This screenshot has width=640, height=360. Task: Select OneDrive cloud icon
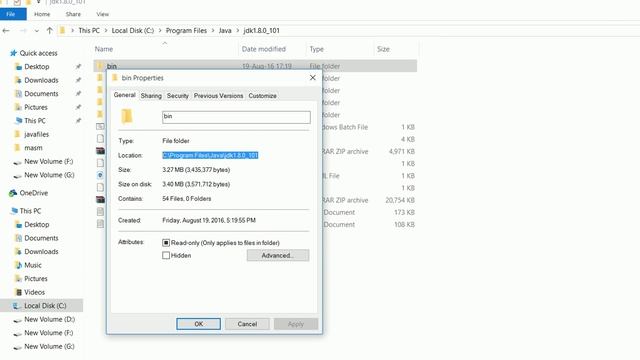tap(13, 193)
